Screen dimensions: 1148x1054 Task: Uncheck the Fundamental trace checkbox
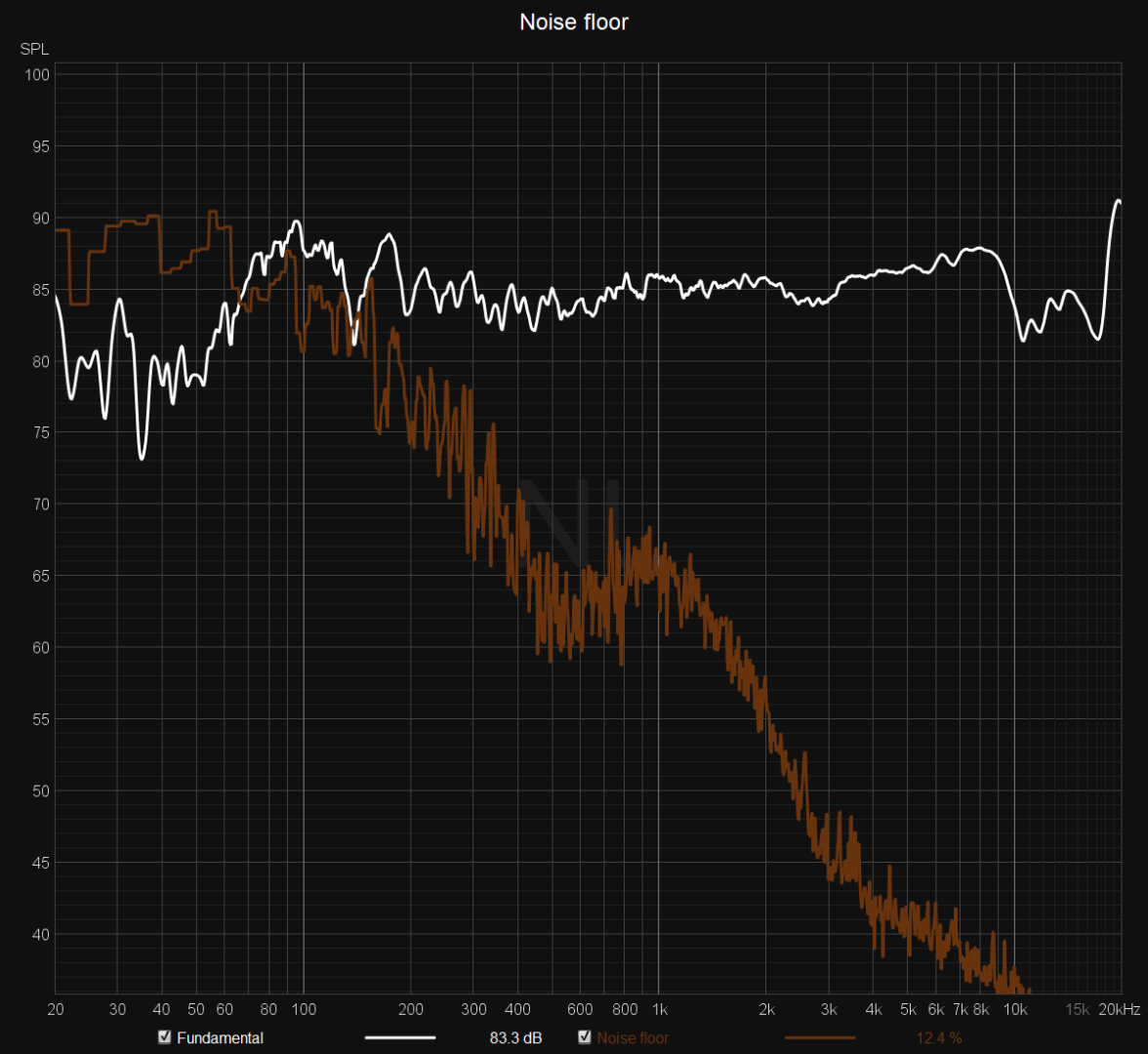164,1037
